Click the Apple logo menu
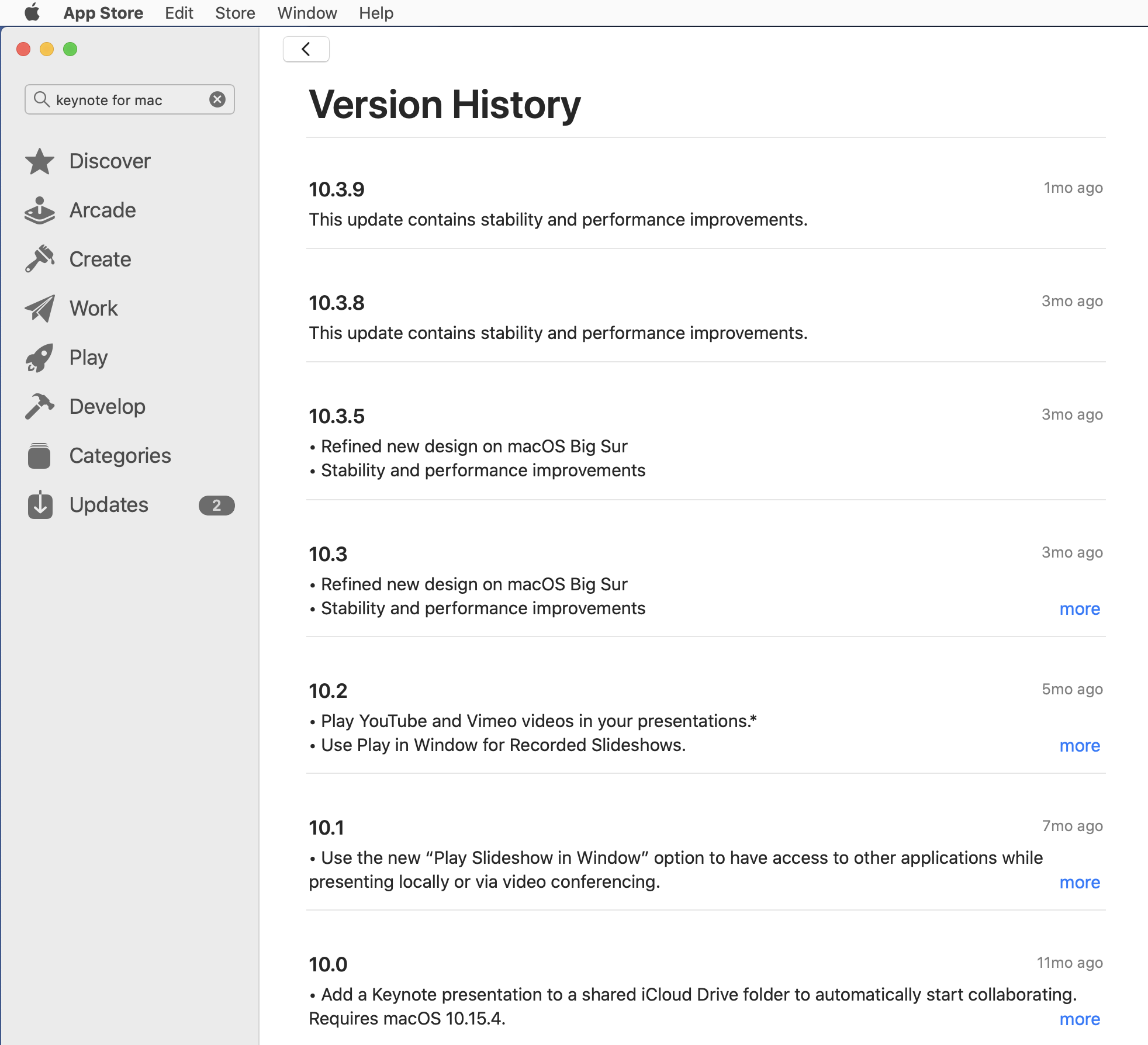 coord(32,12)
